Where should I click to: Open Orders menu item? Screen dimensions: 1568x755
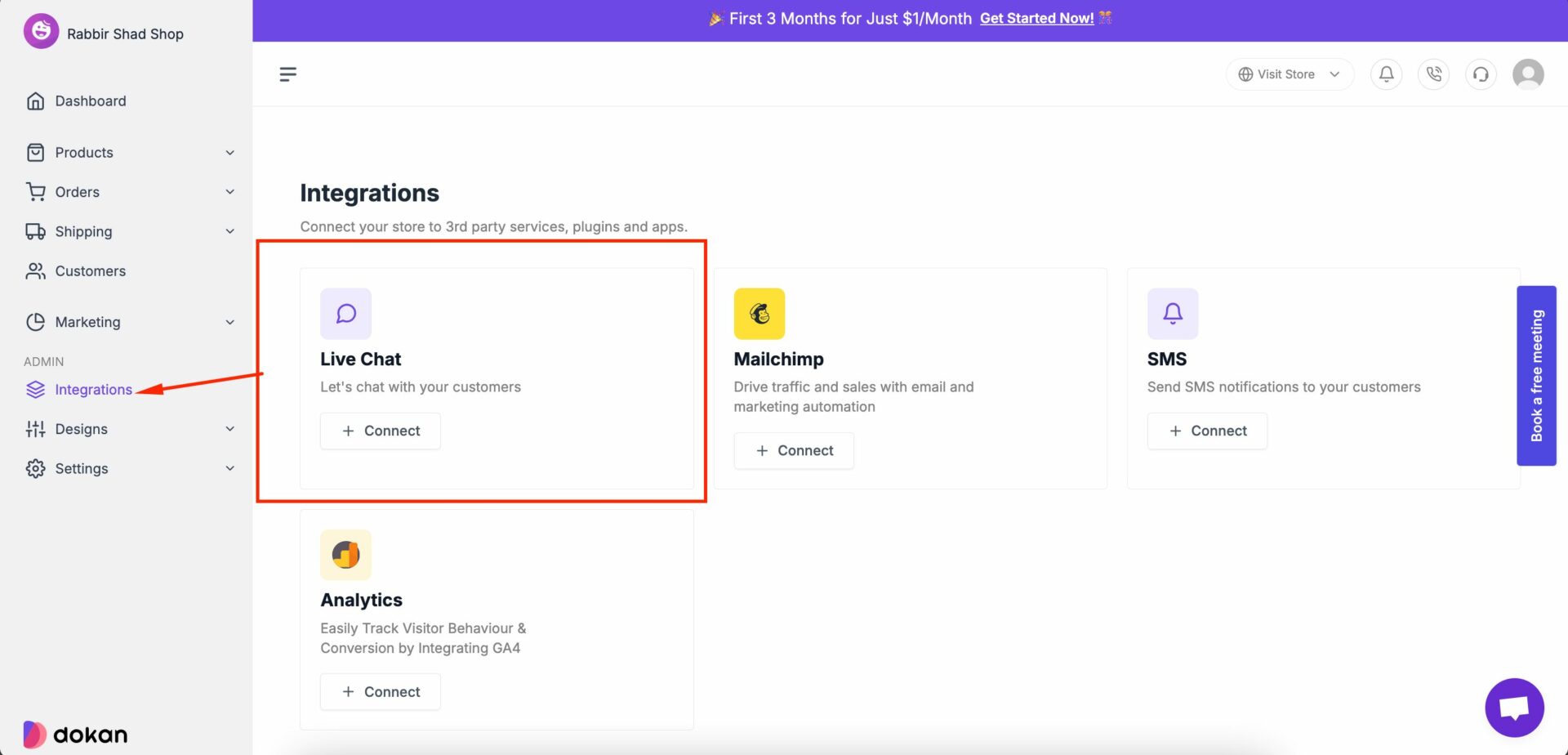pos(78,192)
